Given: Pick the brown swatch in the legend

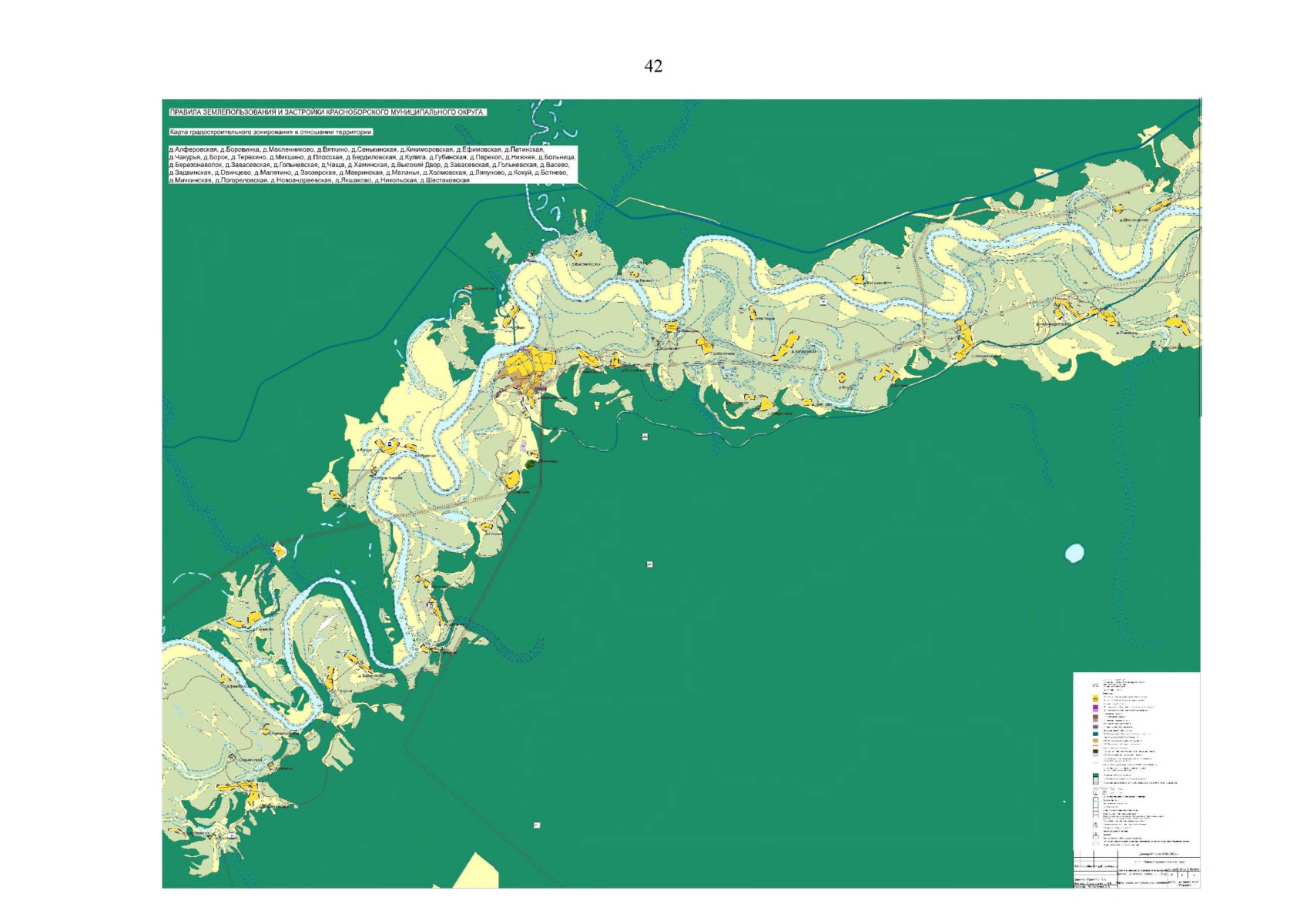Looking at the screenshot, I should pyautogui.click(x=1094, y=717).
